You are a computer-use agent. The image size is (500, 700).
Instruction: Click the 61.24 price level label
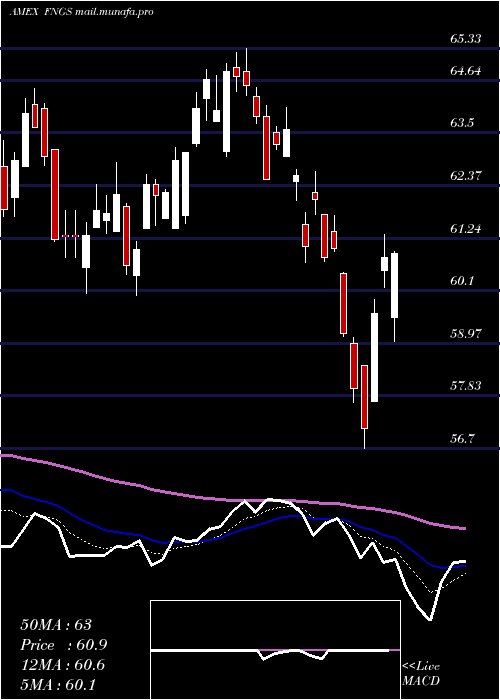[x=466, y=229]
